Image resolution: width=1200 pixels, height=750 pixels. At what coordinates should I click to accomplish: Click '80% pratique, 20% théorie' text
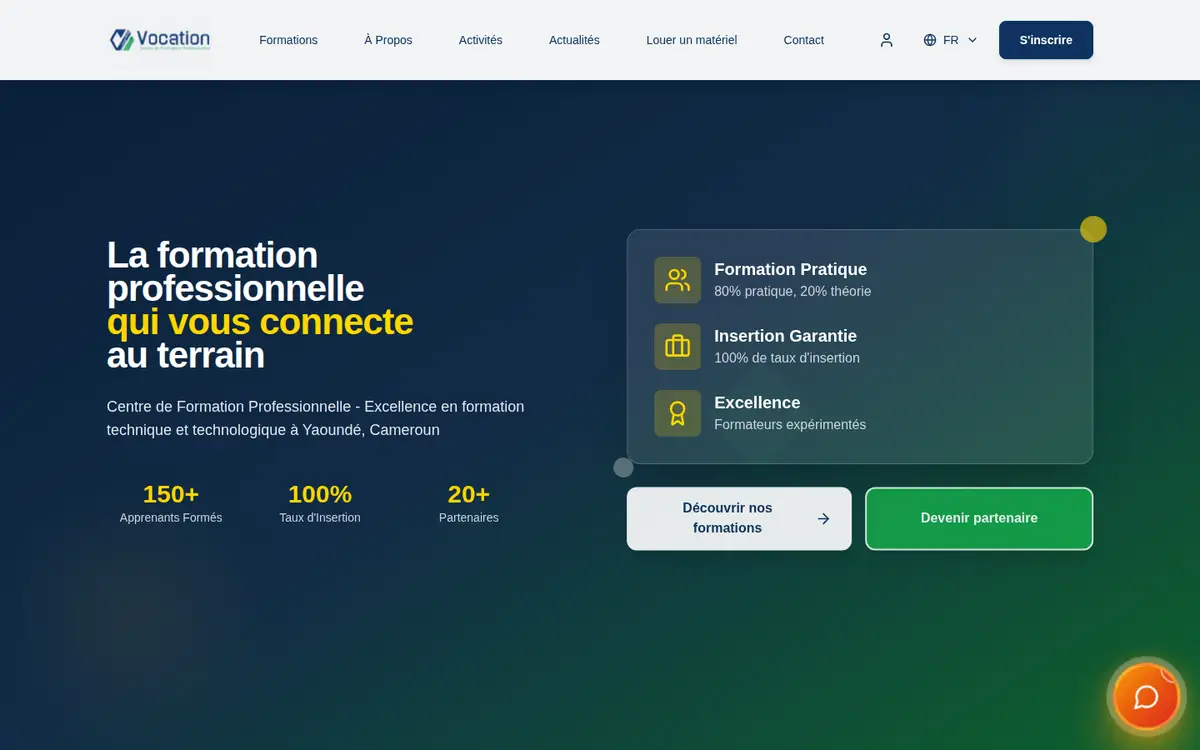tap(792, 292)
